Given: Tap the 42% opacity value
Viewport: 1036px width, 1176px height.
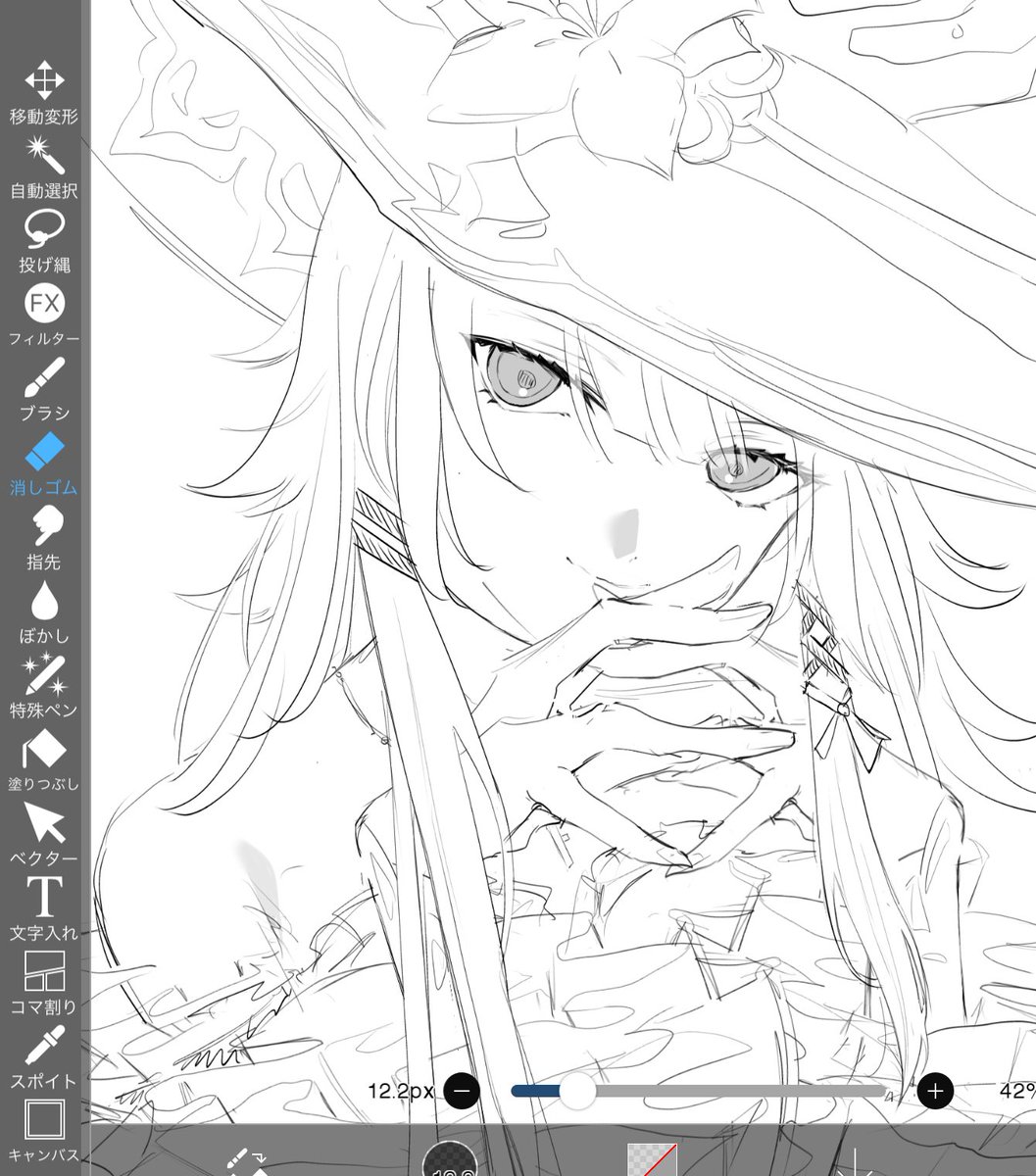Looking at the screenshot, I should click(x=1017, y=1090).
